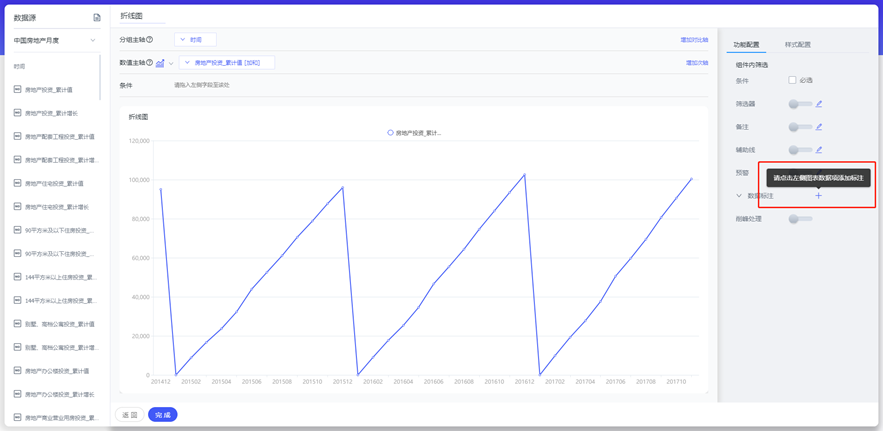Add a data annotation with plus icon
This screenshot has height=431, width=883.
818,196
